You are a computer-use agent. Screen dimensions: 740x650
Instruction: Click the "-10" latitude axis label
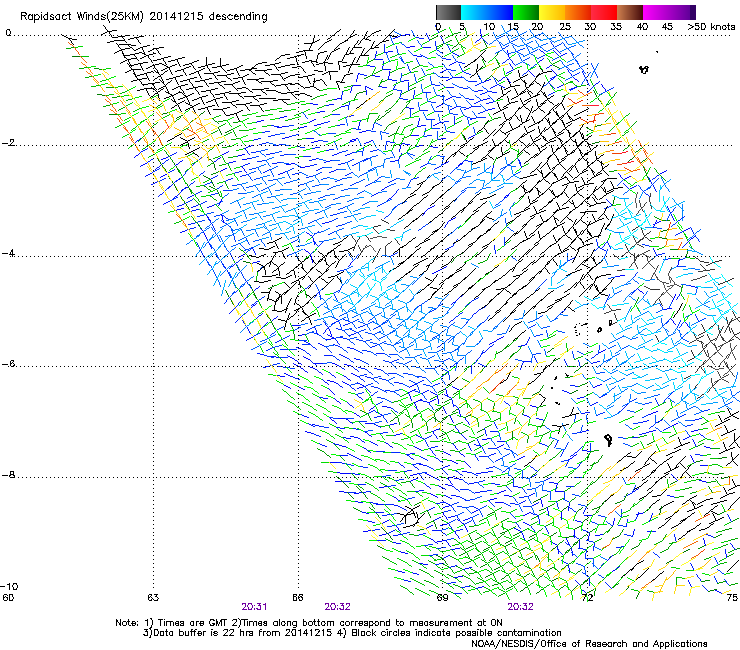coord(9,587)
